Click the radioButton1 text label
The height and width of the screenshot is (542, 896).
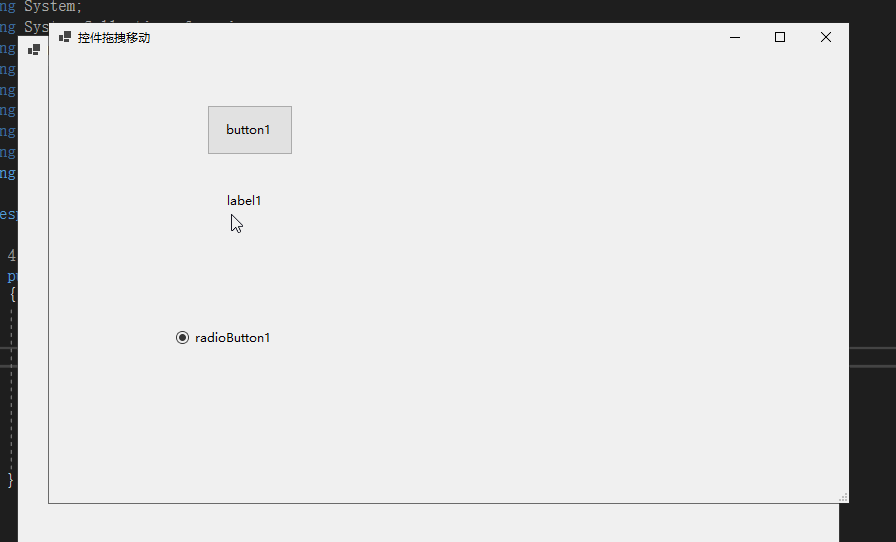coord(233,338)
